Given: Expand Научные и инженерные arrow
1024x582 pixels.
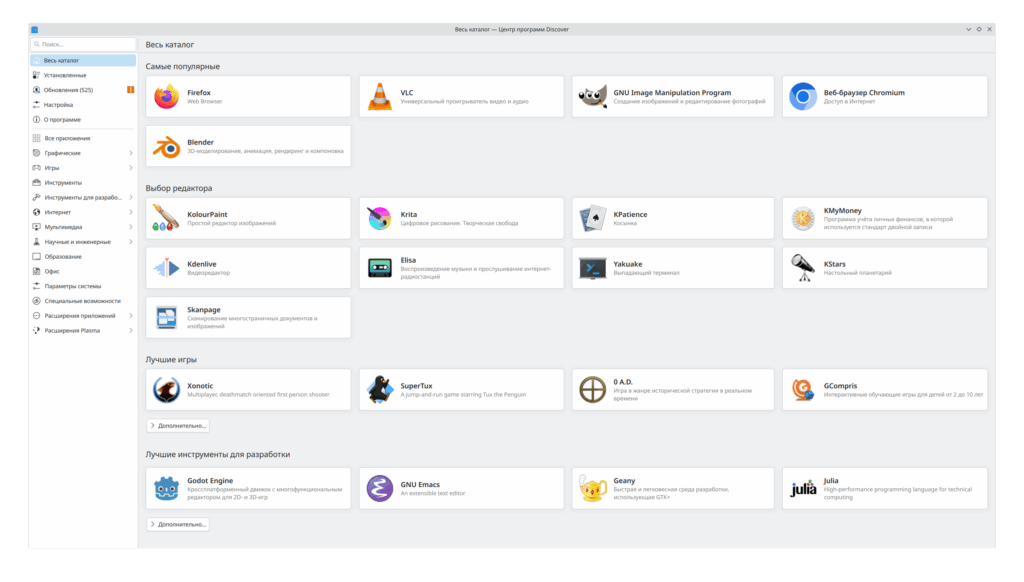Looking at the screenshot, I should pyautogui.click(x=131, y=242).
